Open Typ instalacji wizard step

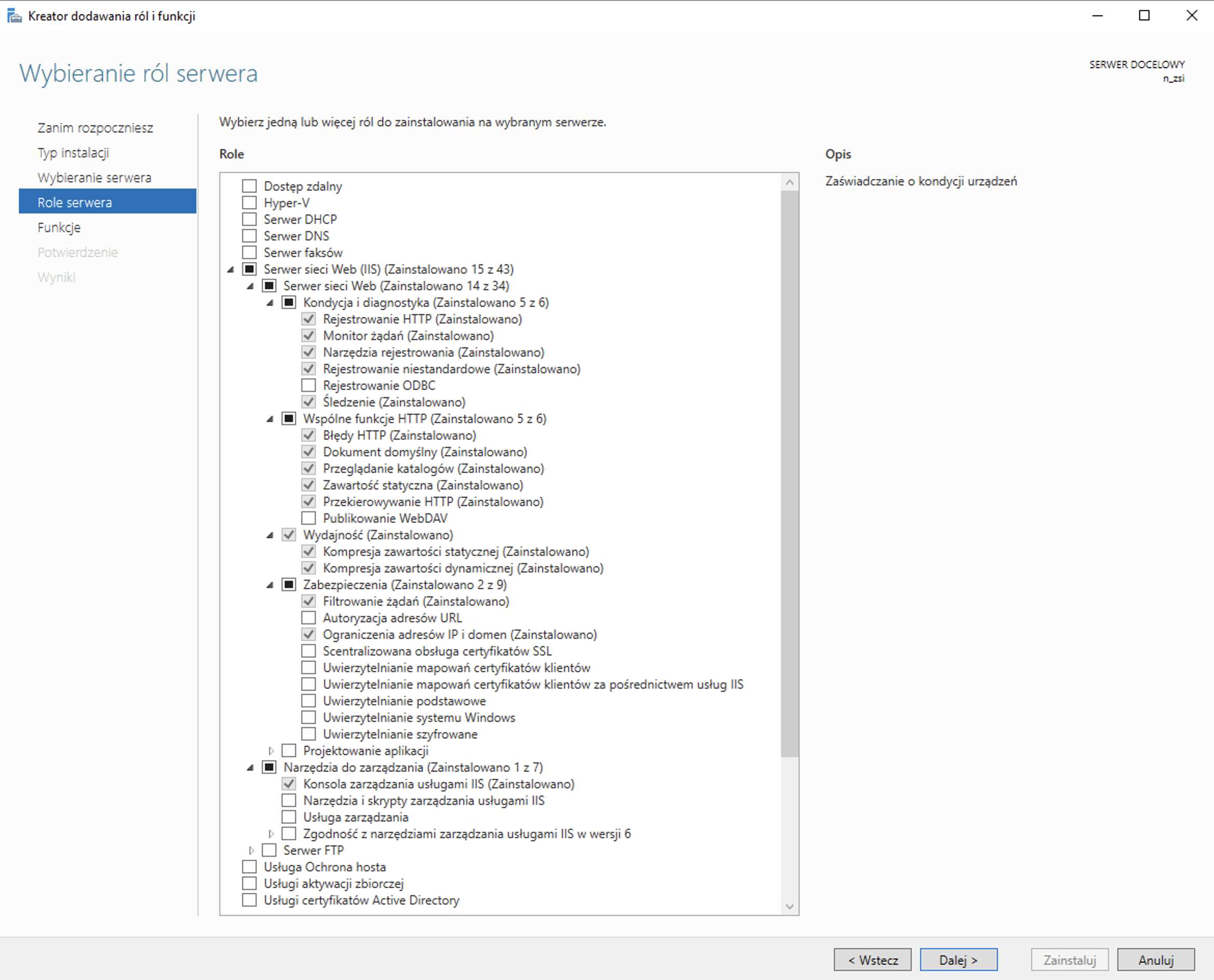73,153
